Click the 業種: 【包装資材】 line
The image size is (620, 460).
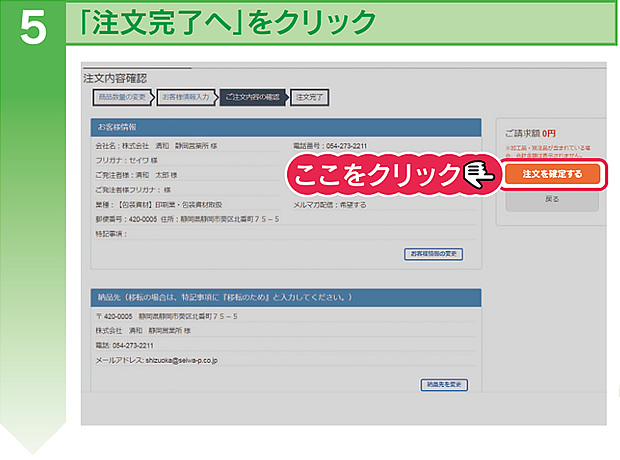(x=159, y=205)
